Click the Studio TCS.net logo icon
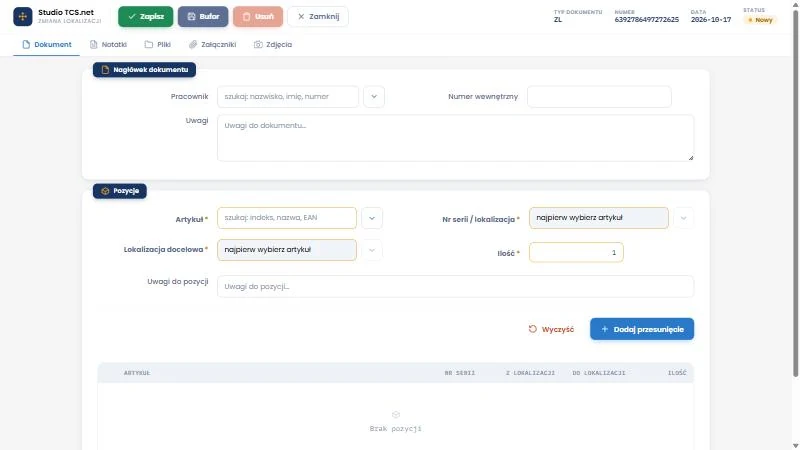 (x=22, y=16)
